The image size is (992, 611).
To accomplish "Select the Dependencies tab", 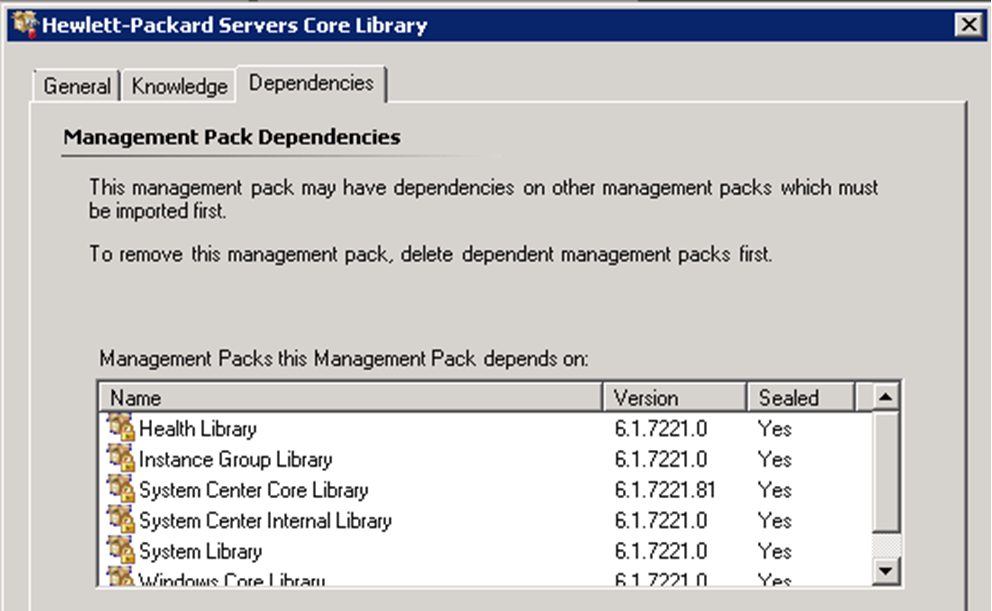I will pos(311,83).
